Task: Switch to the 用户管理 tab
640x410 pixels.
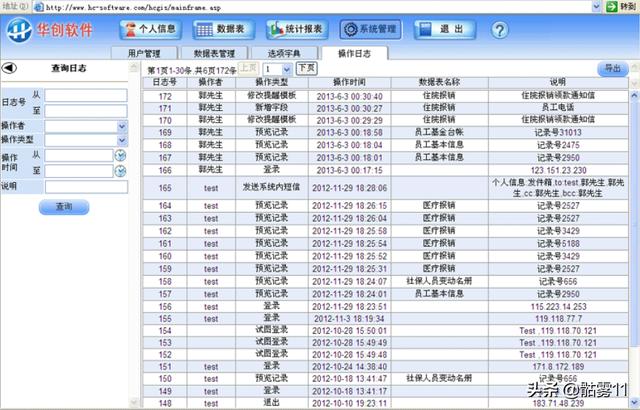Action: [144, 53]
